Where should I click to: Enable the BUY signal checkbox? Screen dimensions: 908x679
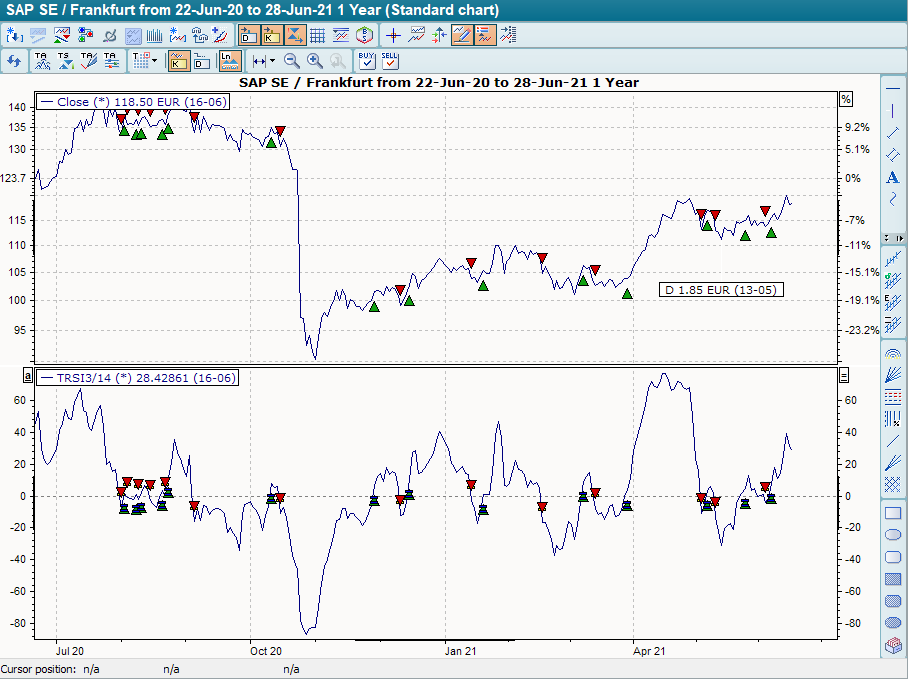364,63
